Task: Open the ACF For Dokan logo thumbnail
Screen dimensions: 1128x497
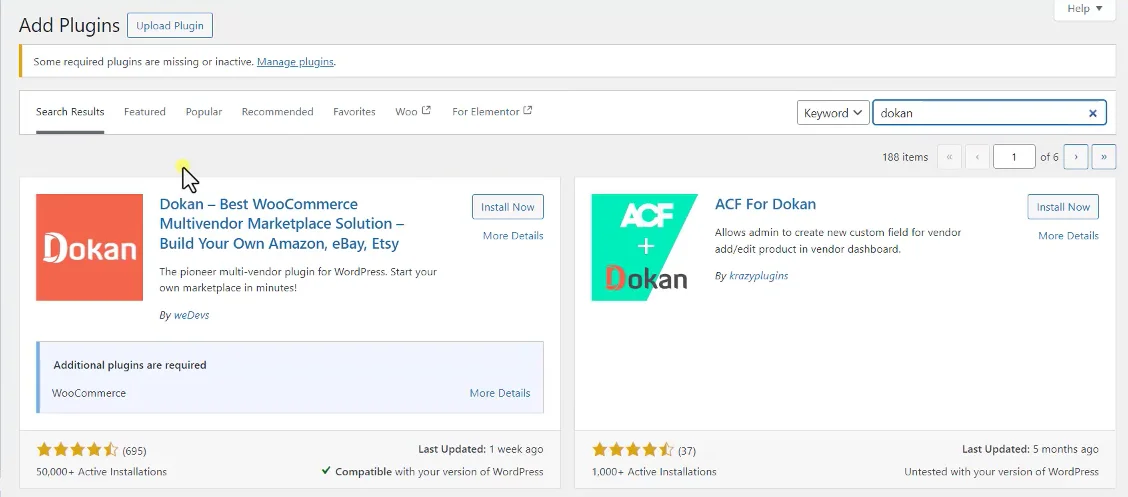Action: coord(645,247)
